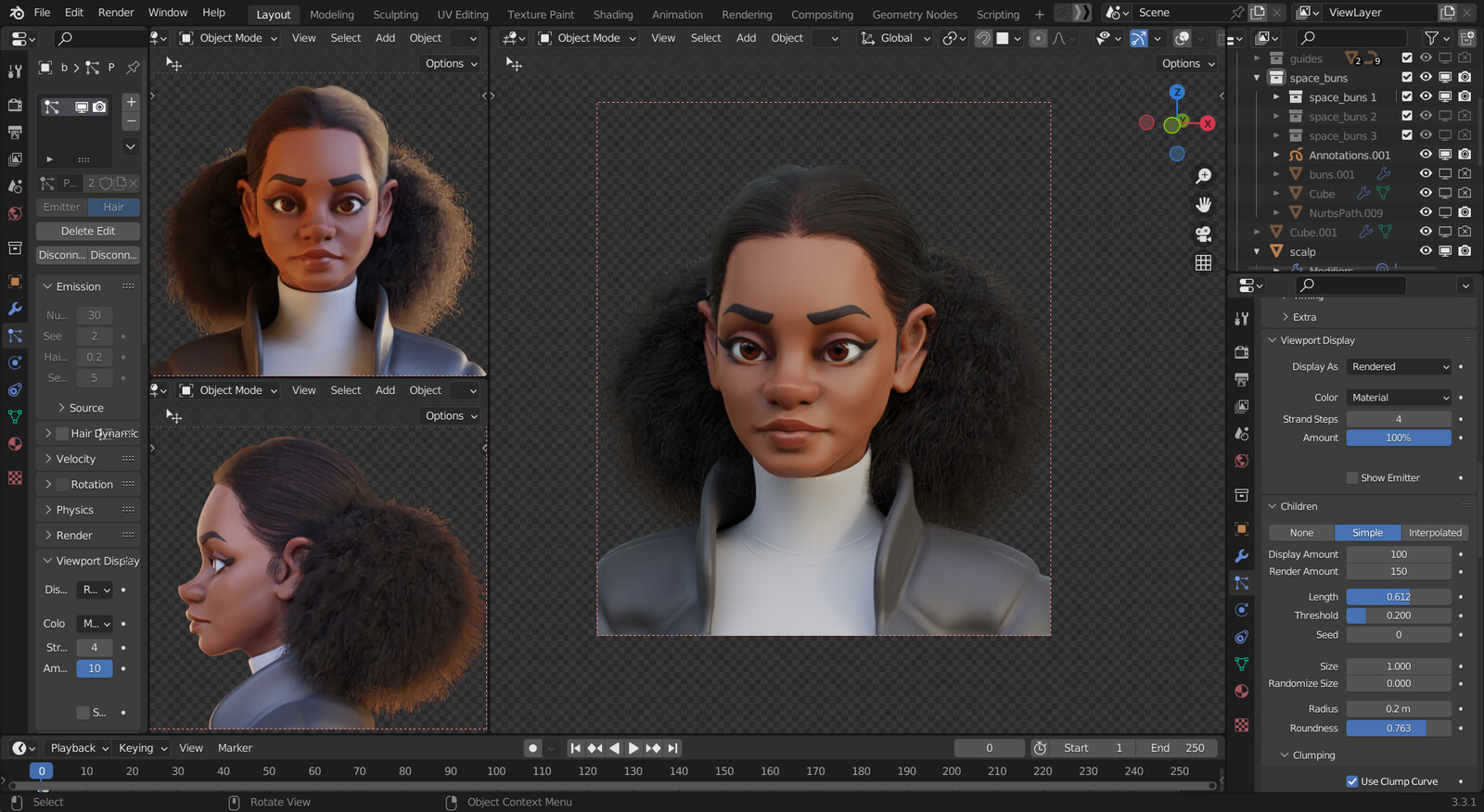Switch to the Sculpting workspace tab
The height and width of the screenshot is (812, 1484).
pos(395,15)
